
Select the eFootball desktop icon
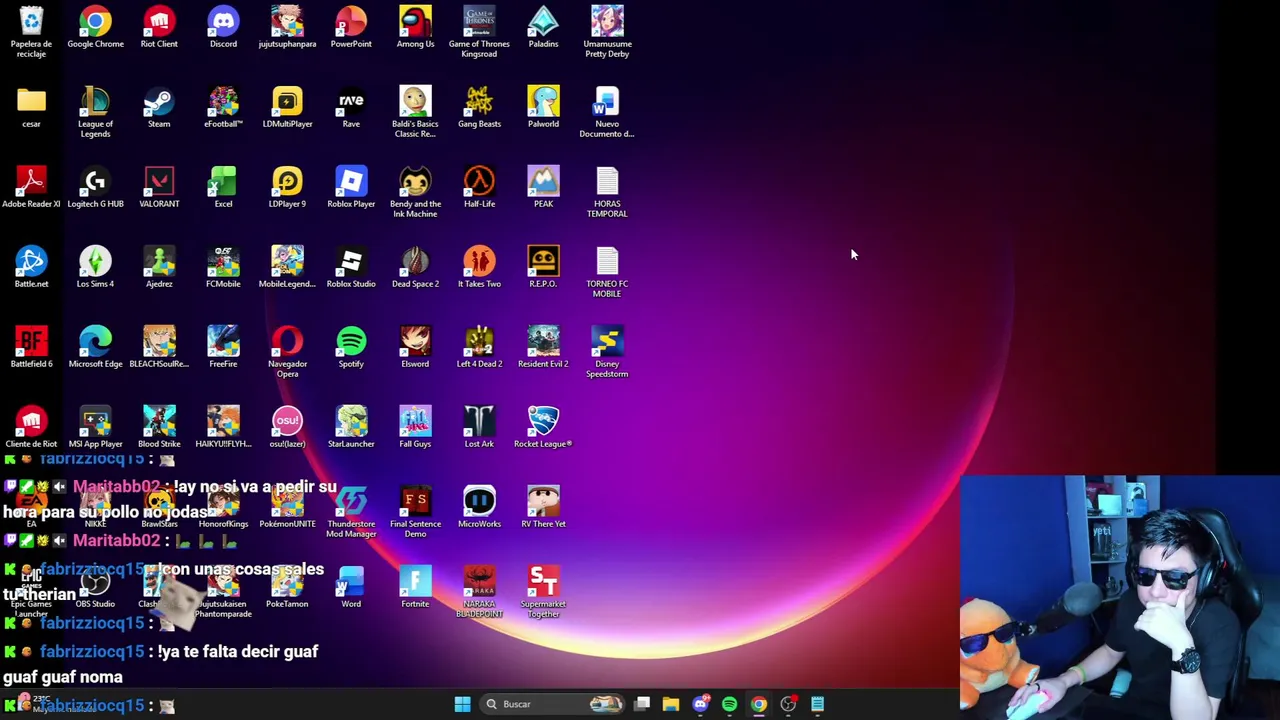(223, 107)
